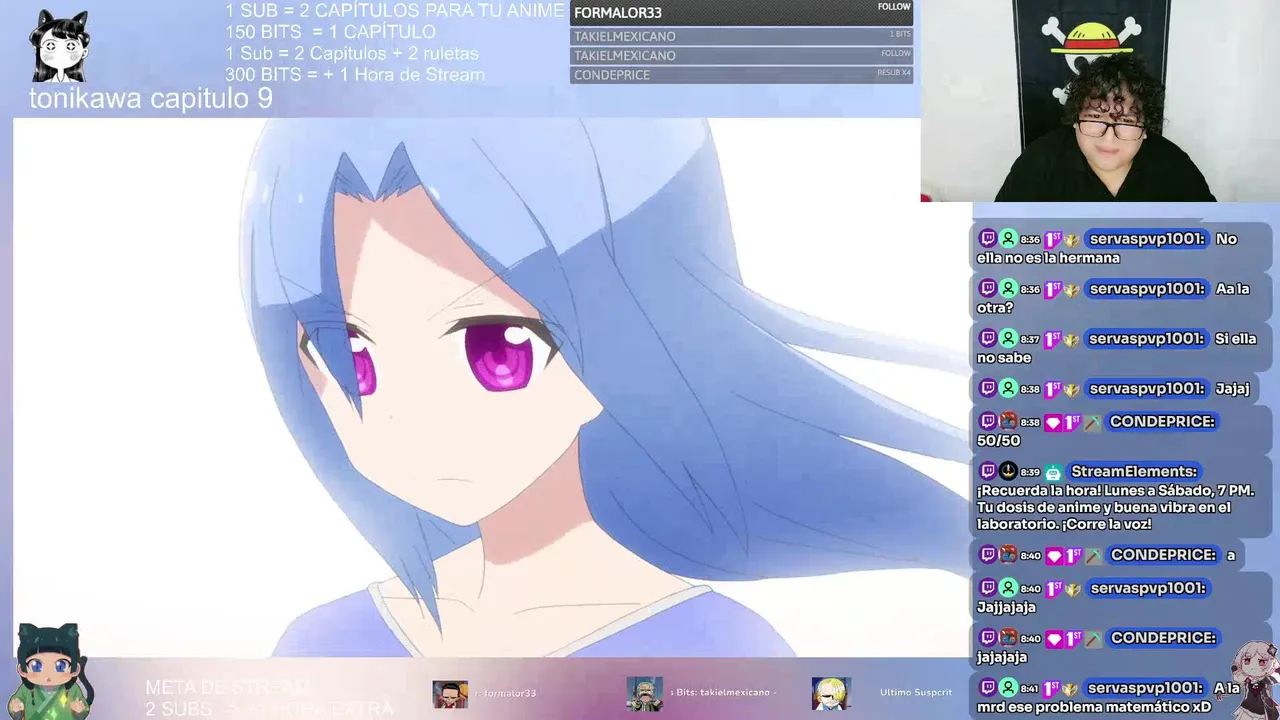Viewport: 1280px width, 720px height.
Task: Click the black-haired cat-girl avatar beside the rewards text
Action: click(62, 47)
